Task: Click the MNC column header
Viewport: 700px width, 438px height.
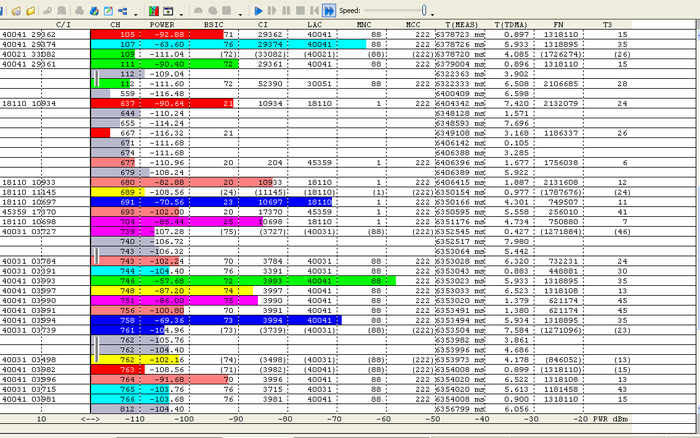Action: [364, 25]
